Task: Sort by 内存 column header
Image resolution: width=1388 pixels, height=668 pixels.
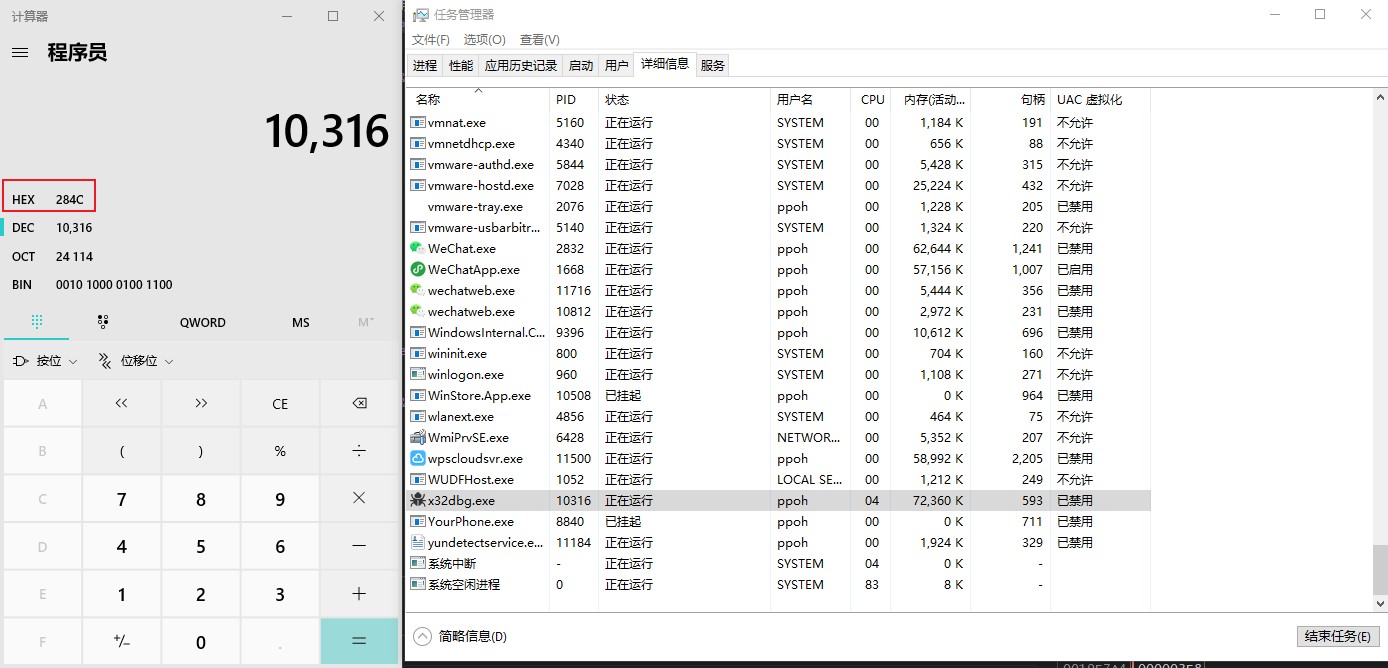Action: point(929,99)
